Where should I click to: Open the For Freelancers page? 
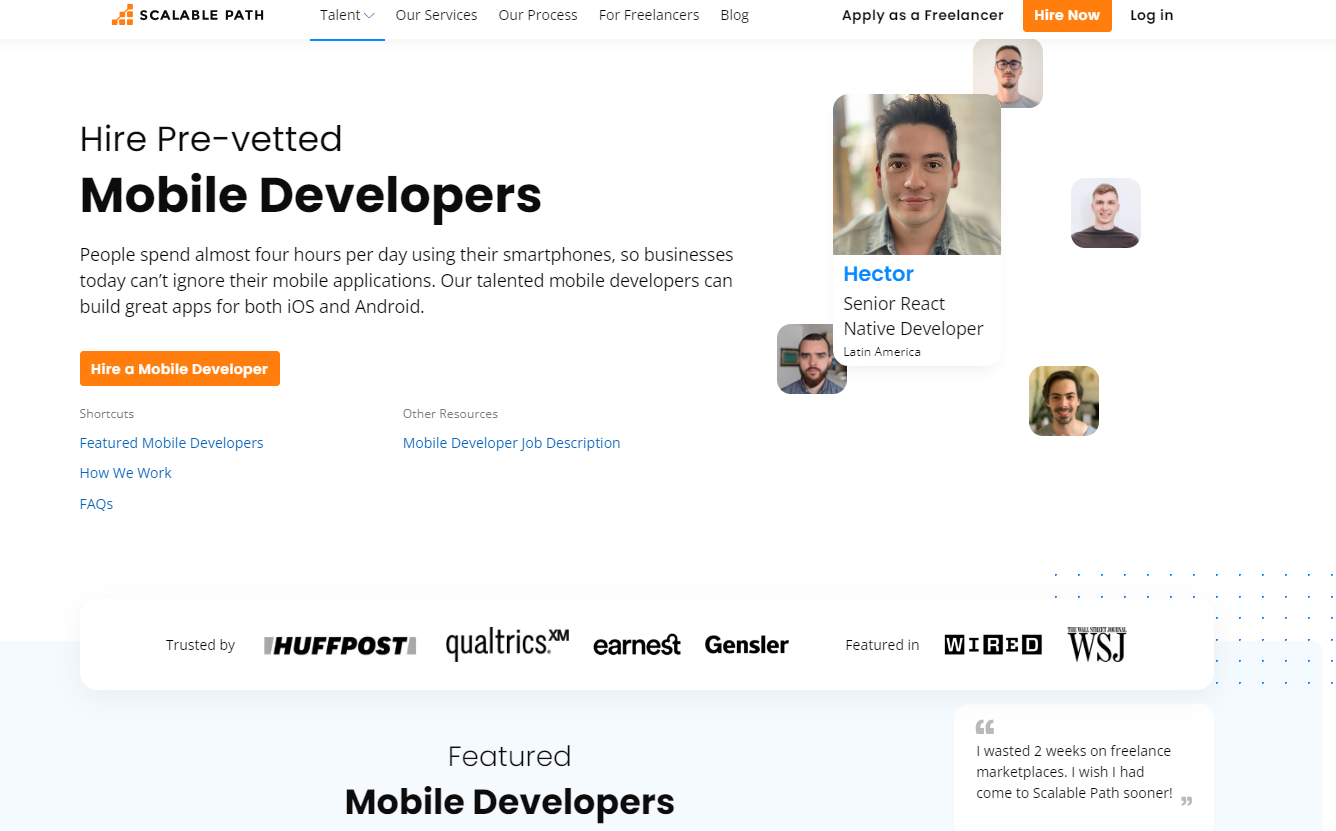pyautogui.click(x=649, y=15)
